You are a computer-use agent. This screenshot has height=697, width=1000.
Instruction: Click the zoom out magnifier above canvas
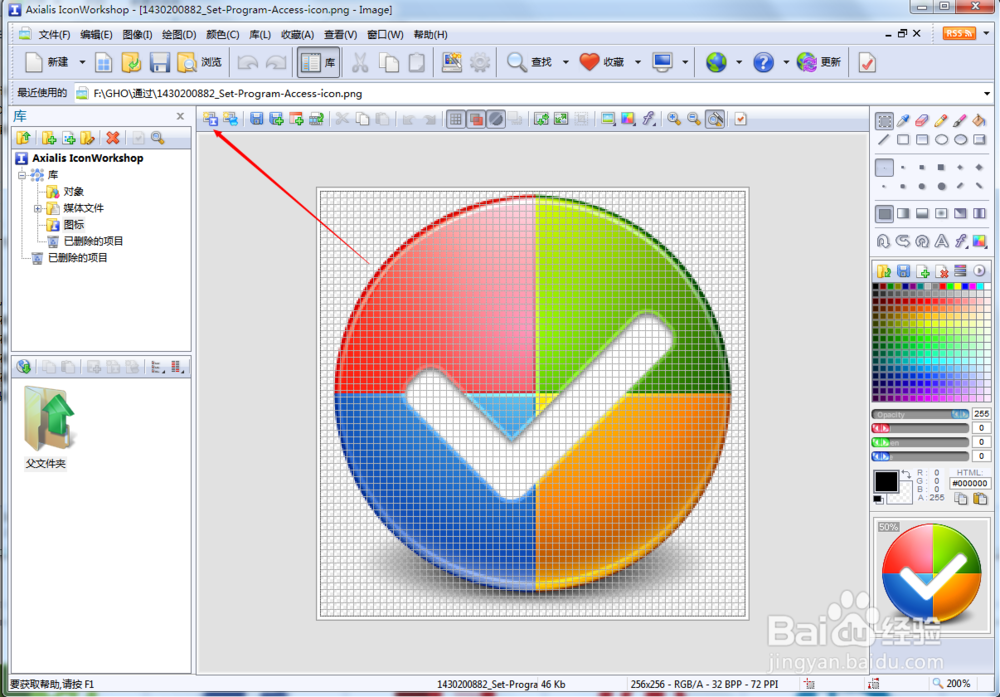(x=694, y=119)
